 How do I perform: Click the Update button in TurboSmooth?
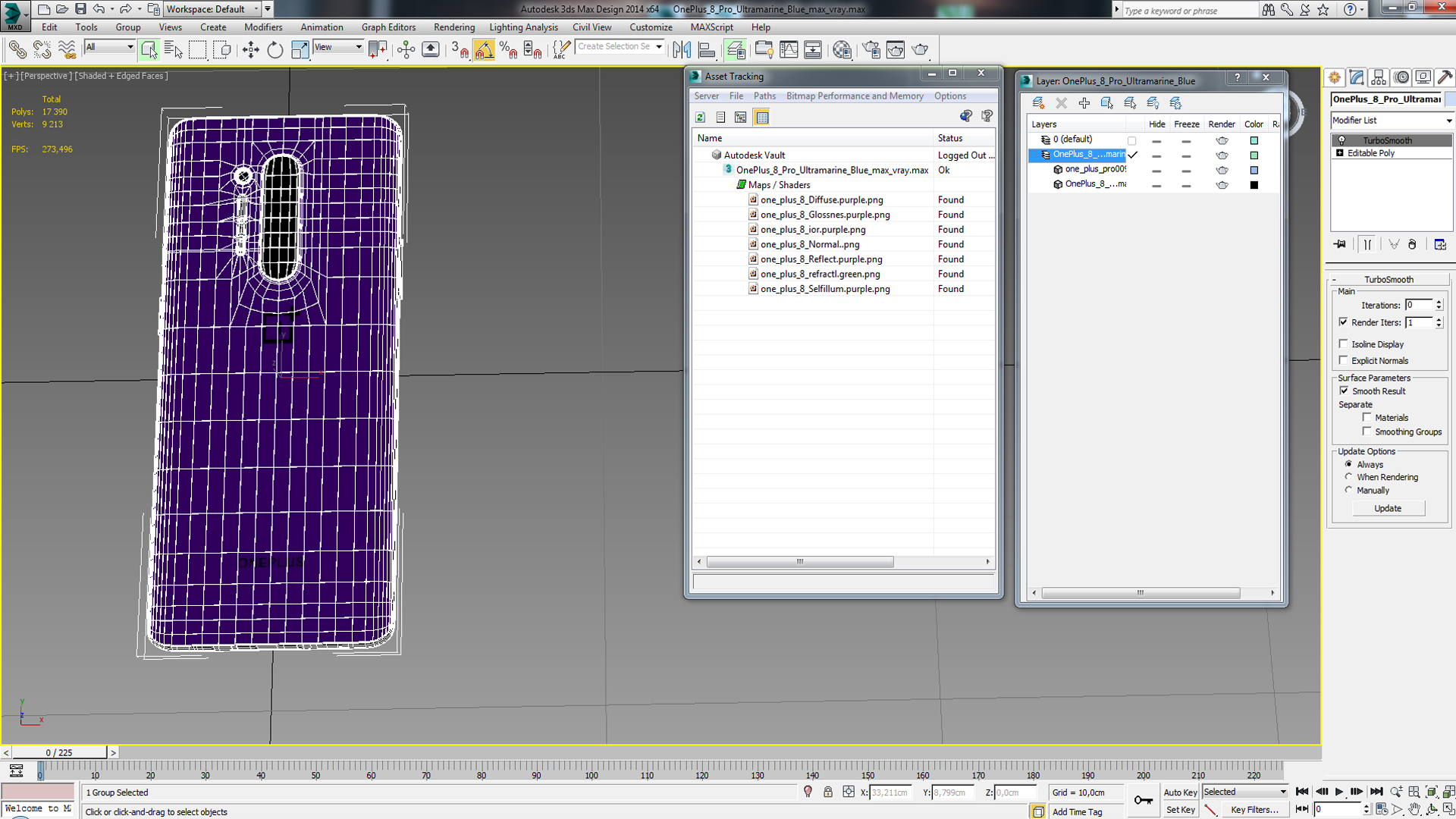[x=1388, y=508]
